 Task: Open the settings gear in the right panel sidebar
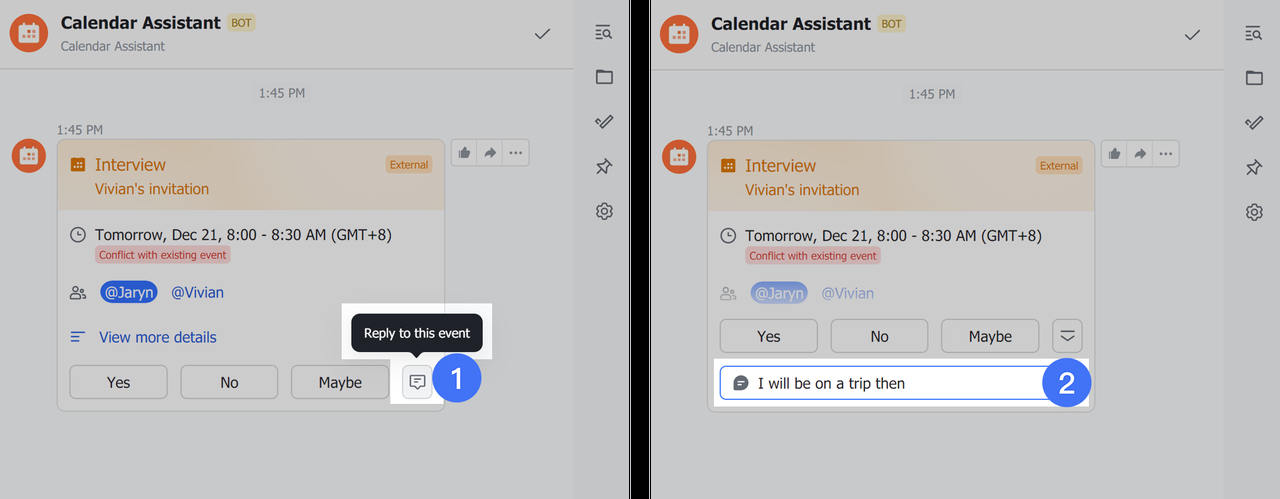[1254, 212]
